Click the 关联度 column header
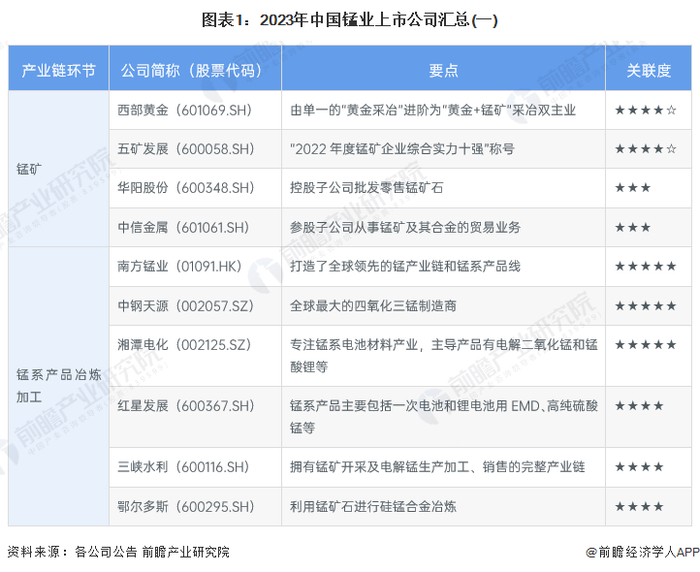The image size is (700, 572). pyautogui.click(x=648, y=70)
